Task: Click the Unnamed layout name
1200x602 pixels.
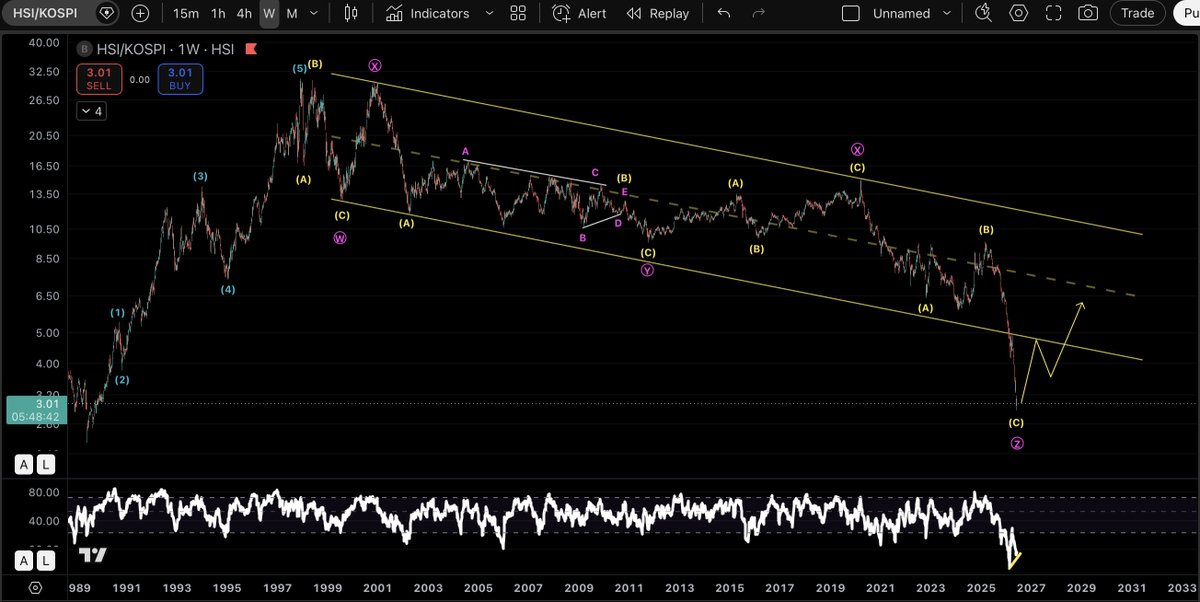Action: (901, 13)
